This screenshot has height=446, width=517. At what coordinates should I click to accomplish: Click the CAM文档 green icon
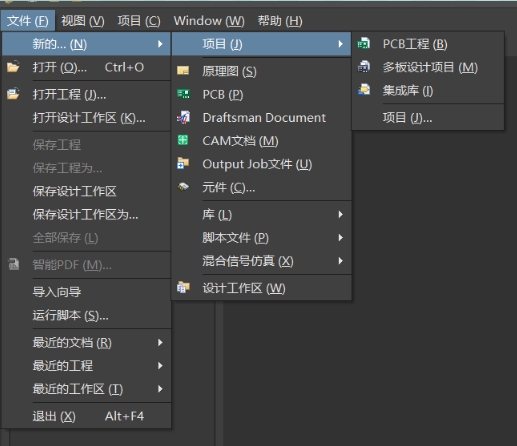[x=183, y=140]
